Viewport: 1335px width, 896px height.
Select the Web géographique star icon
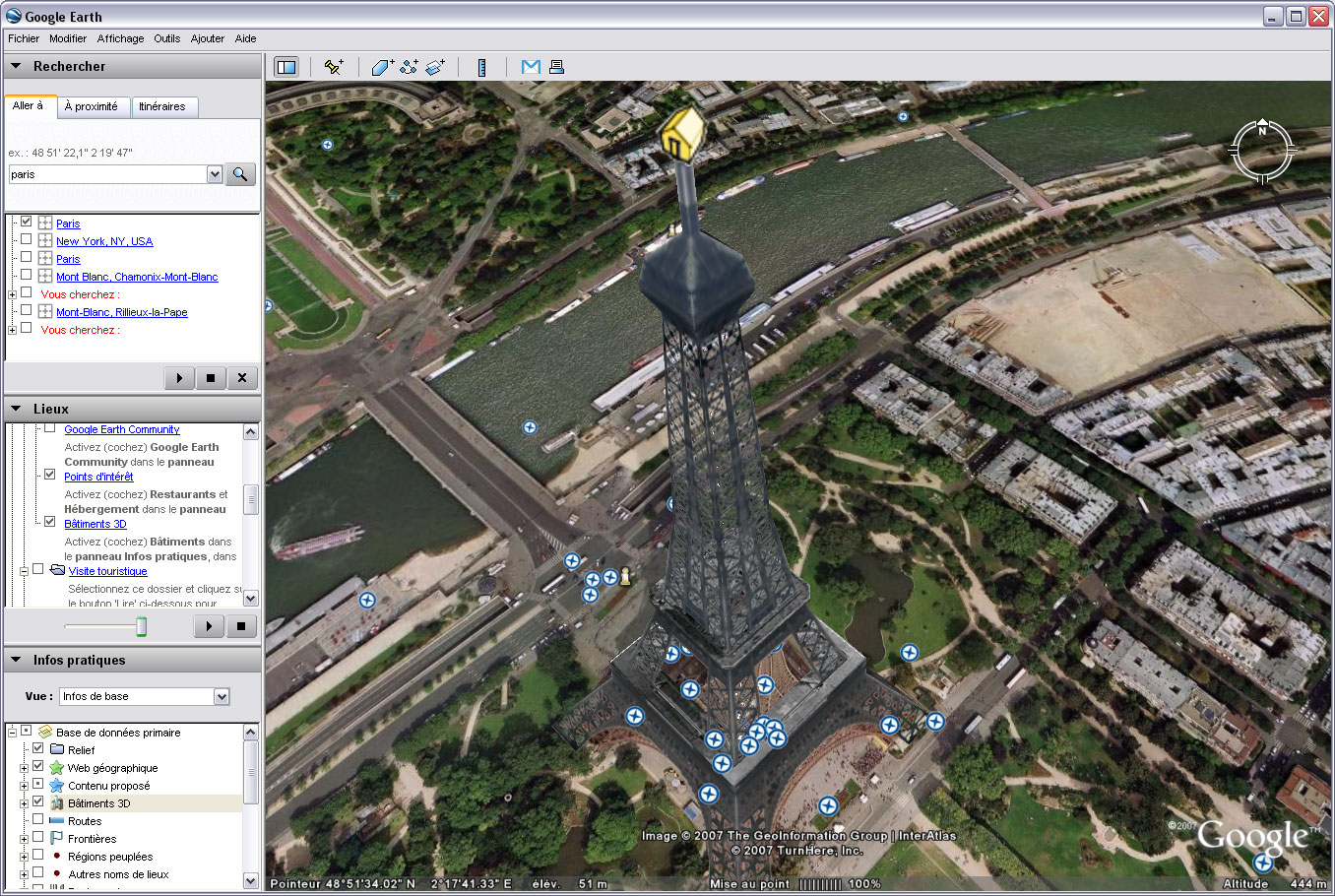(x=57, y=768)
